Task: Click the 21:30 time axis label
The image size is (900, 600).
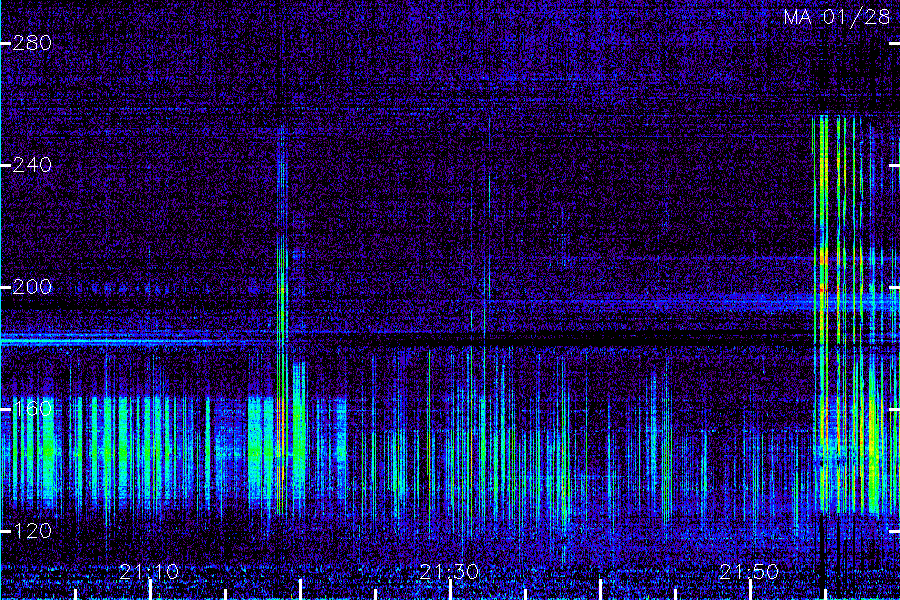Action: (x=449, y=572)
